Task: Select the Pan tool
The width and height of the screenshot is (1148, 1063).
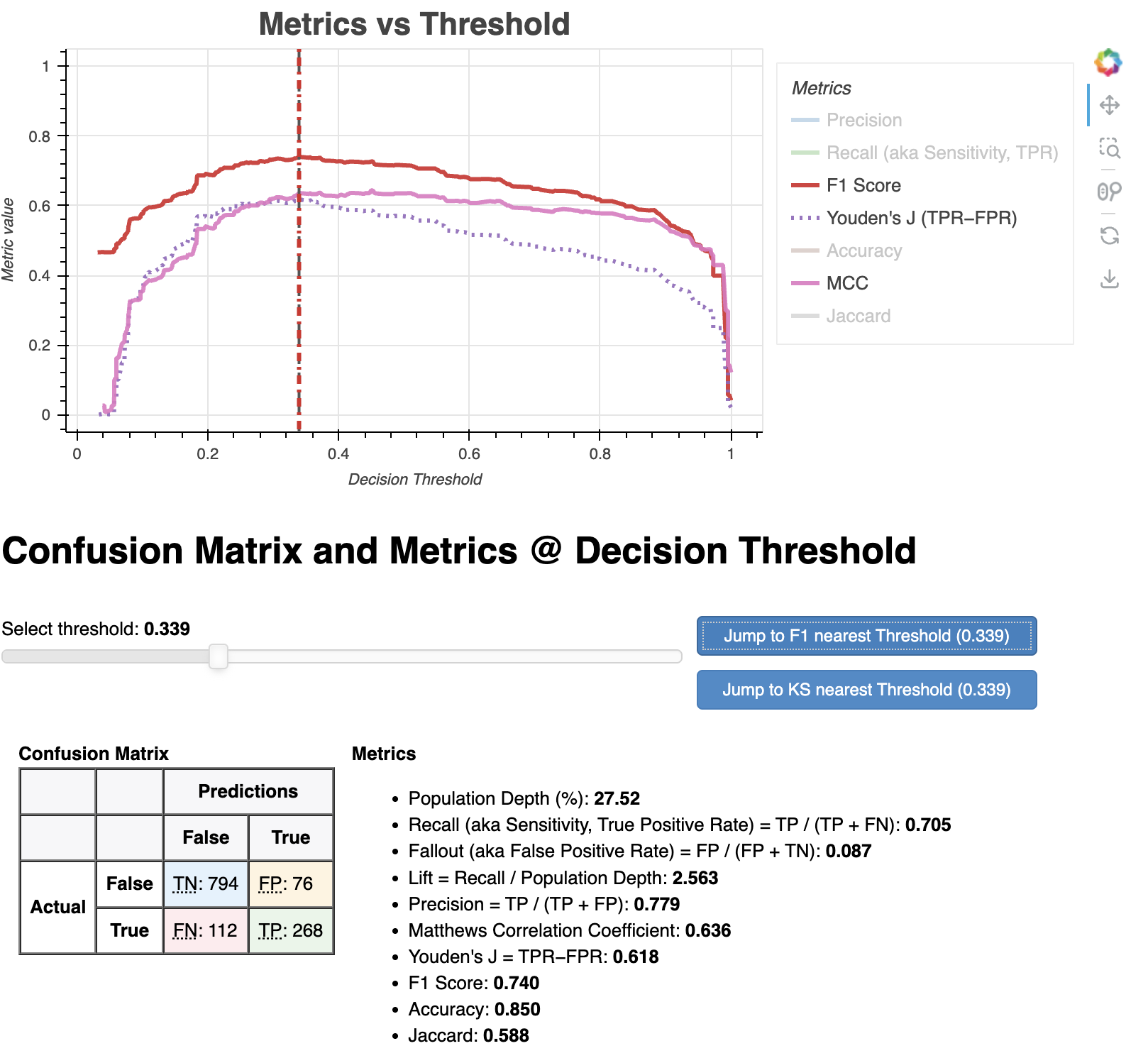Action: click(1109, 106)
